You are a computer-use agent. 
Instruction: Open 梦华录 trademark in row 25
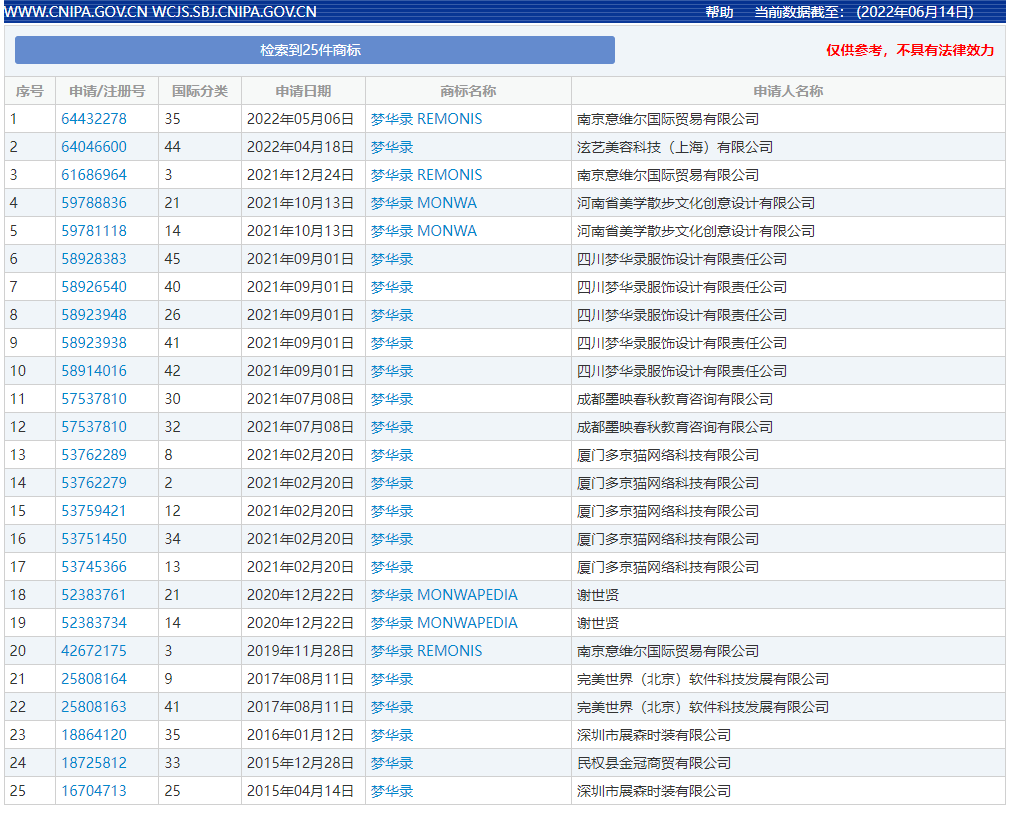(x=392, y=791)
